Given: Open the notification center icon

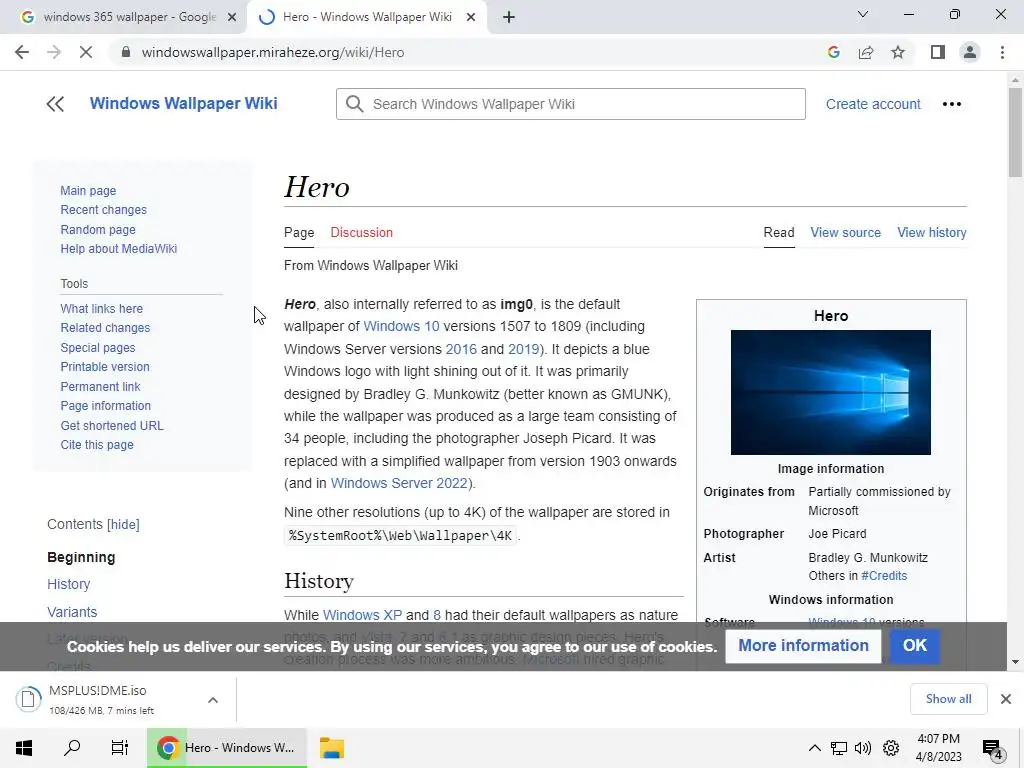Looking at the screenshot, I should pos(993,750).
